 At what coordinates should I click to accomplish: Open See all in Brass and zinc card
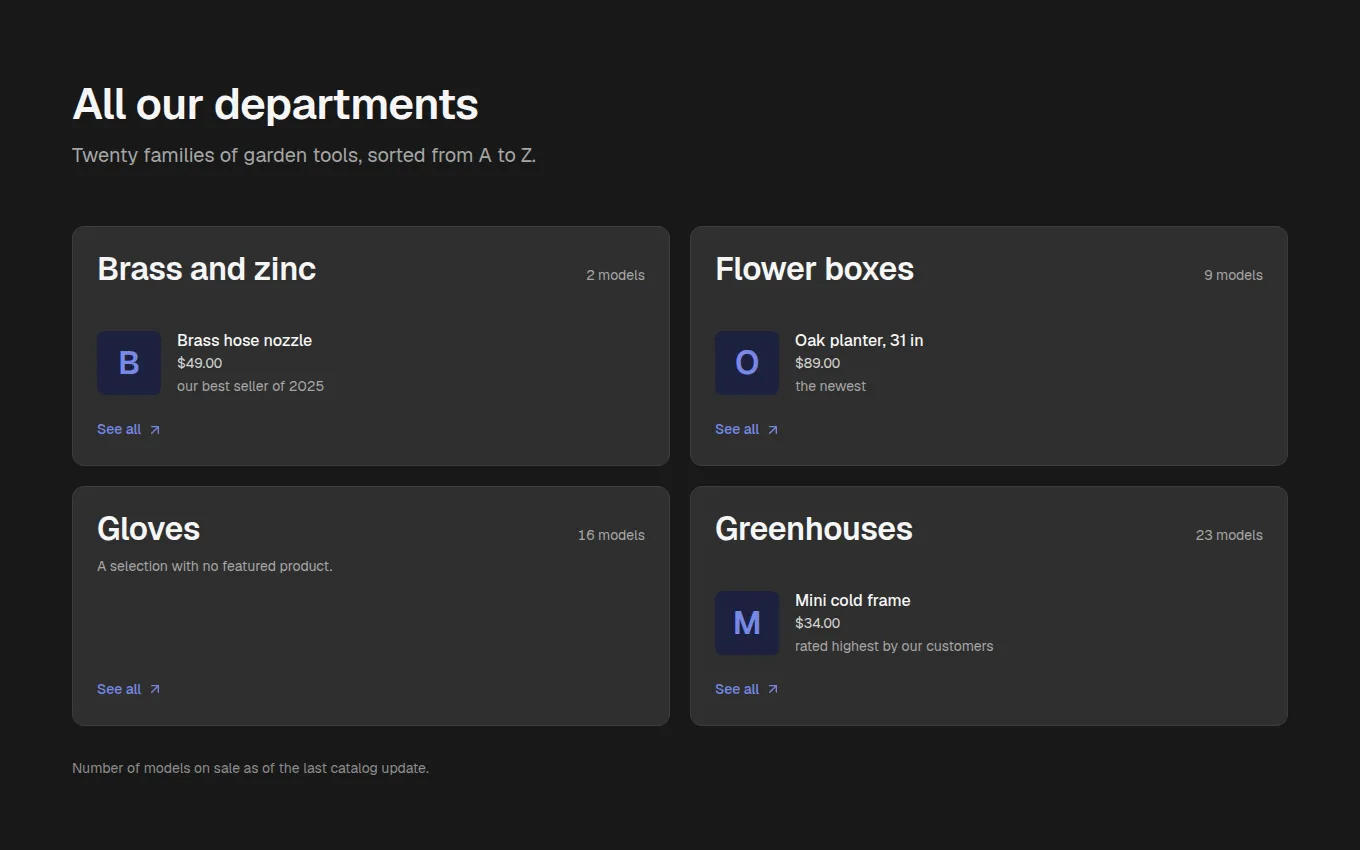point(129,429)
